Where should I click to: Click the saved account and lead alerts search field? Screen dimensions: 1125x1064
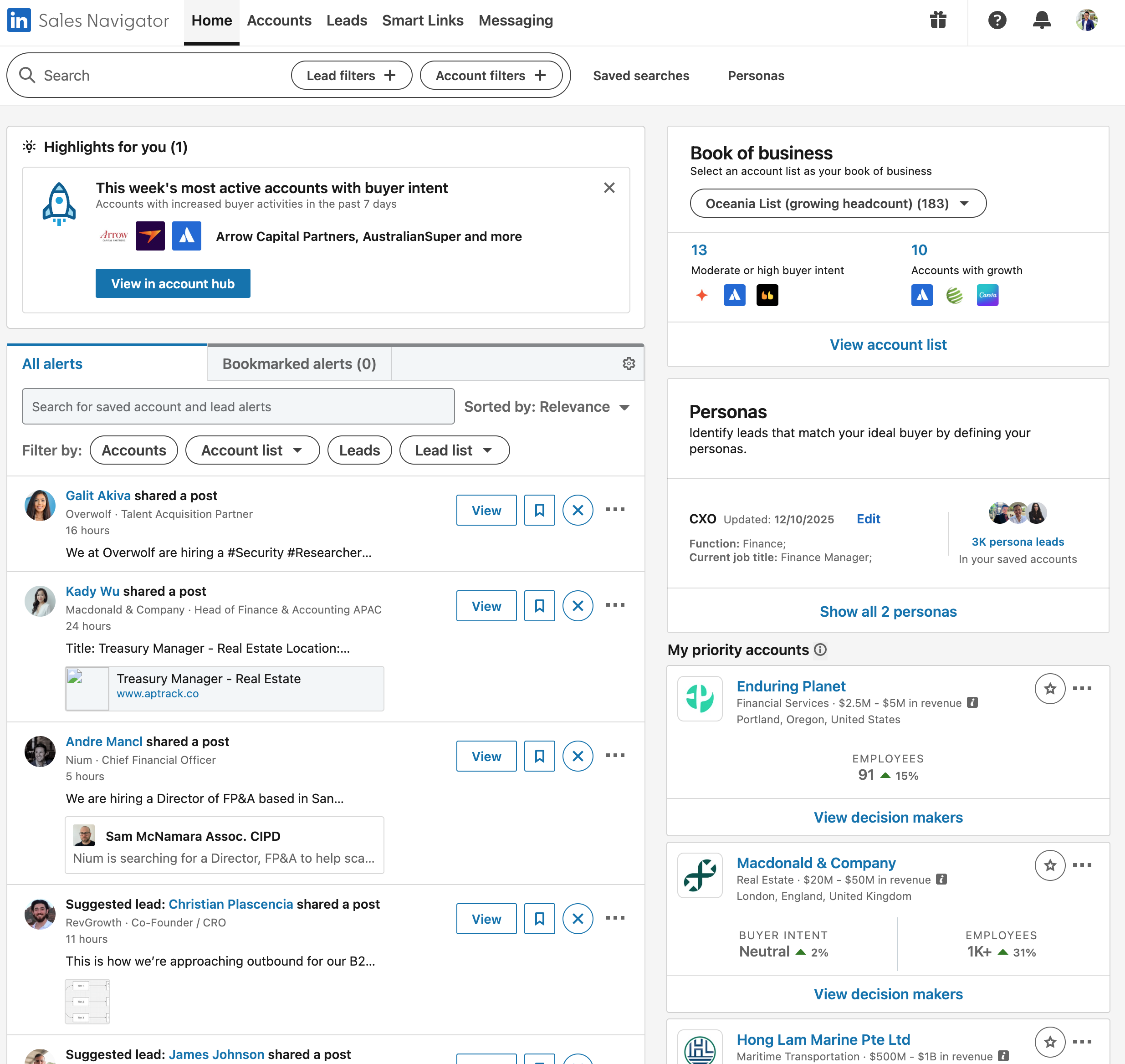[x=238, y=406]
